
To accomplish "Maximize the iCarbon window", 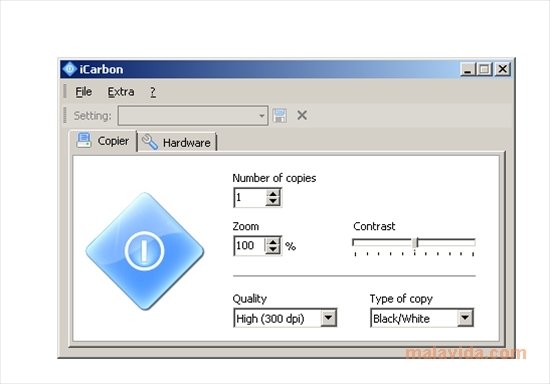I will 484,69.
